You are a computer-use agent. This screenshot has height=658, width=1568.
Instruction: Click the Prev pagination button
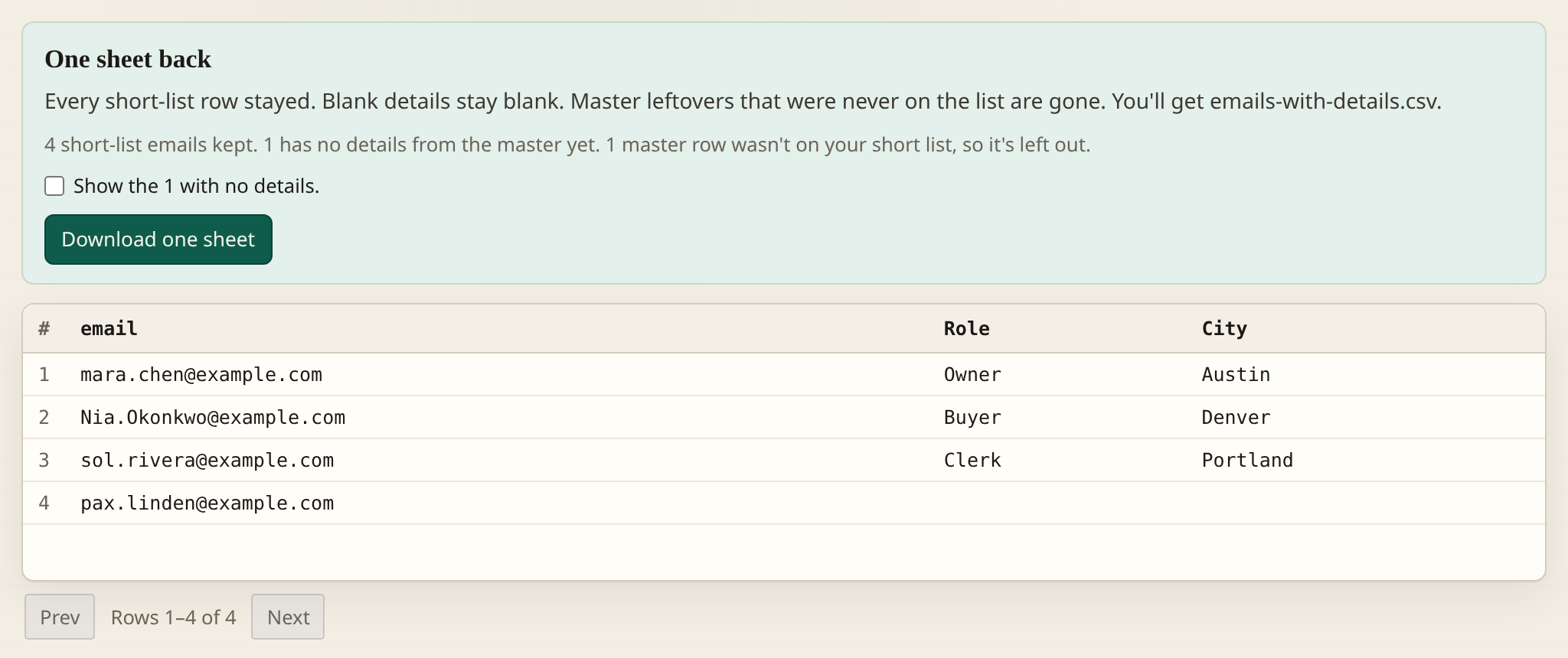point(60,617)
